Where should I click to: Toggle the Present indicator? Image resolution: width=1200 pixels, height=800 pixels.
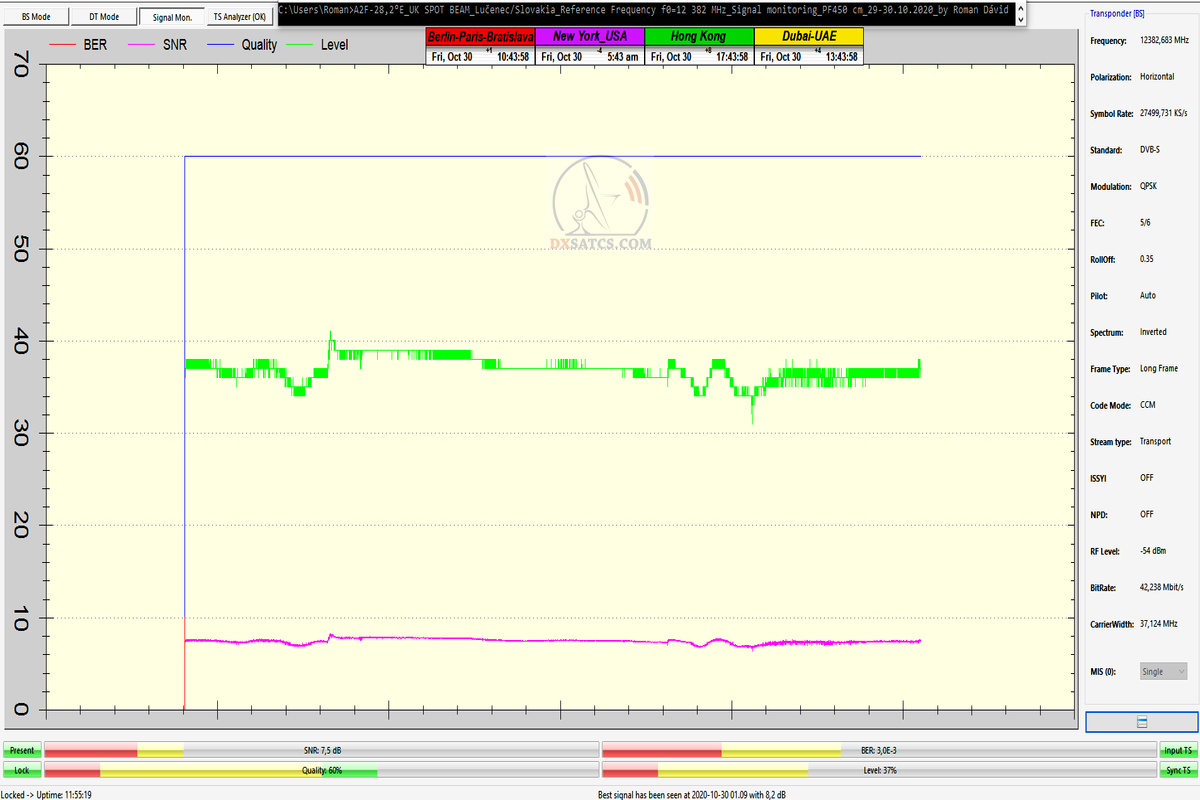pyautogui.click(x=22, y=750)
